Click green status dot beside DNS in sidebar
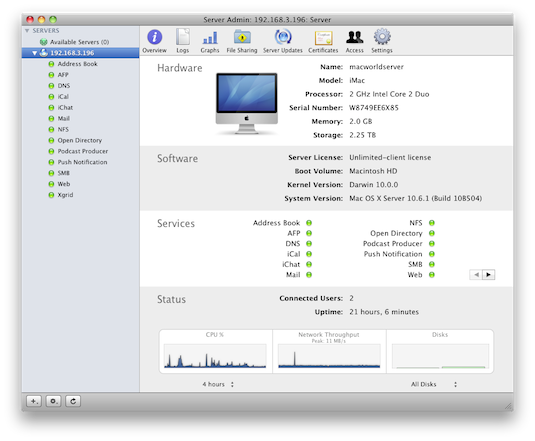535x441 pixels. click(51, 86)
